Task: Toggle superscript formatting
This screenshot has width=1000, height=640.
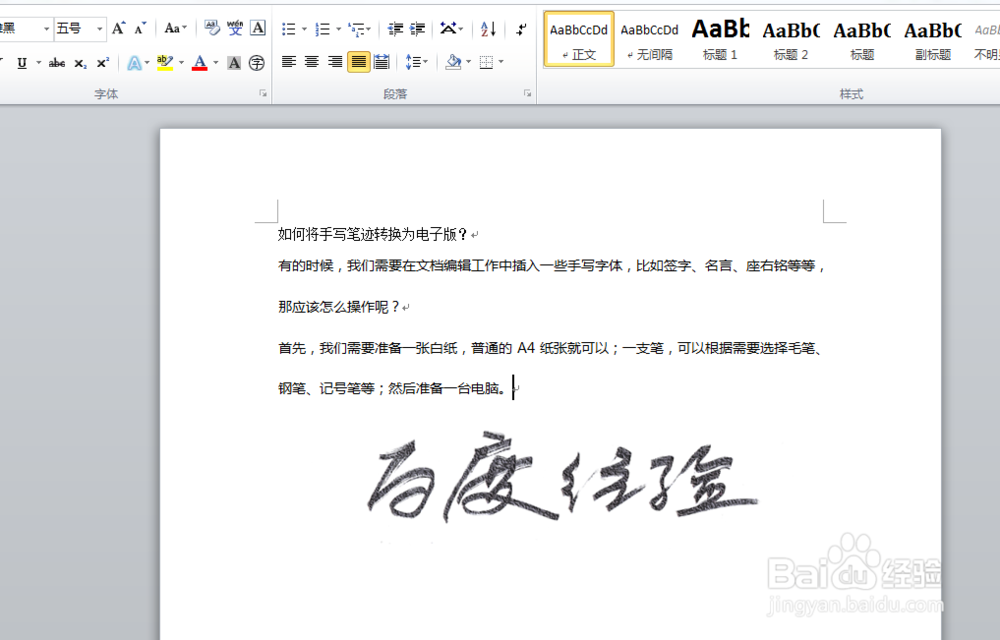Action: (102, 62)
